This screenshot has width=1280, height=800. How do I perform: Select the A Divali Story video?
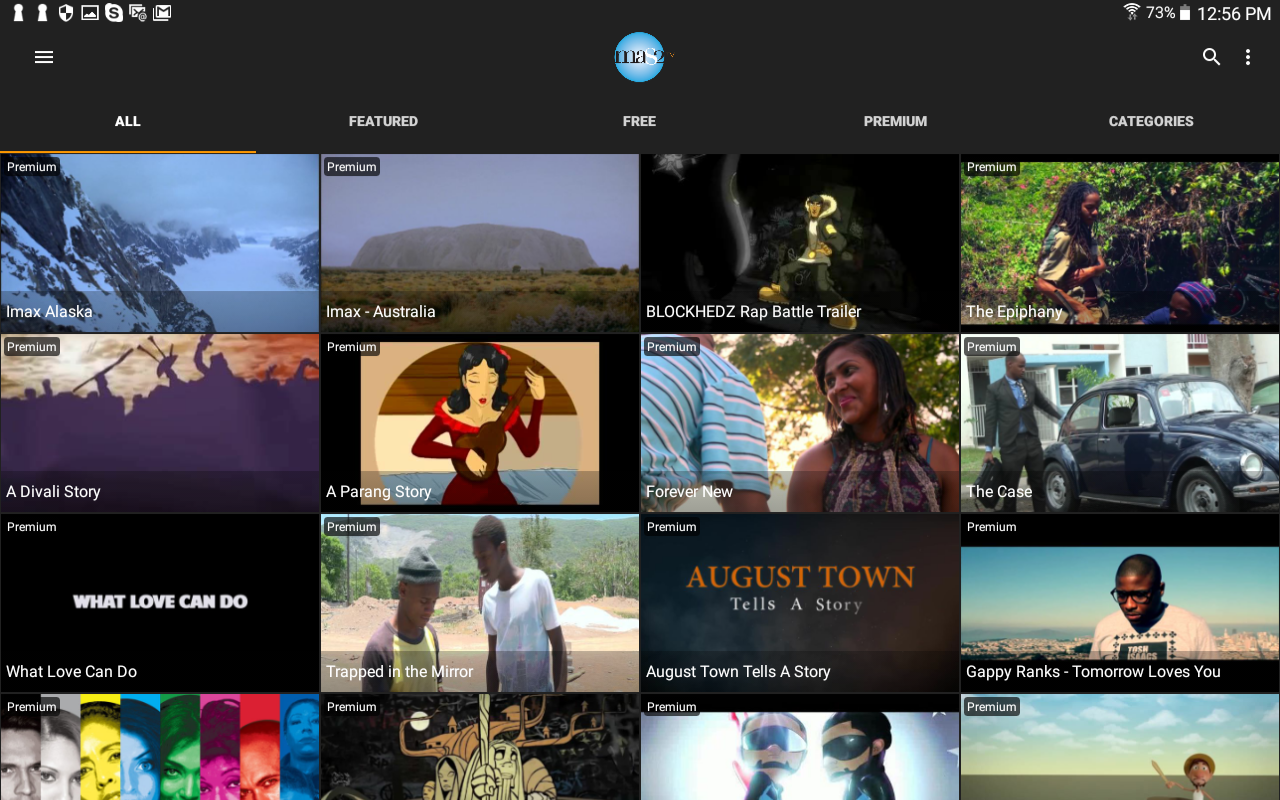[160, 423]
